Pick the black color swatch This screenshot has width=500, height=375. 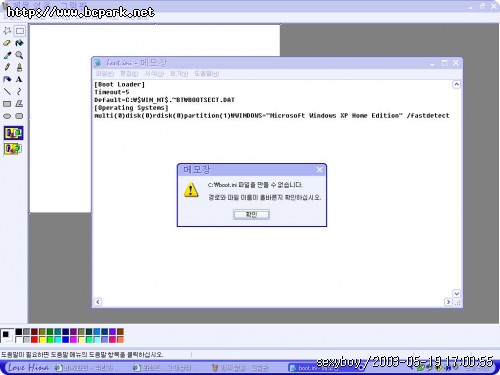(19, 332)
